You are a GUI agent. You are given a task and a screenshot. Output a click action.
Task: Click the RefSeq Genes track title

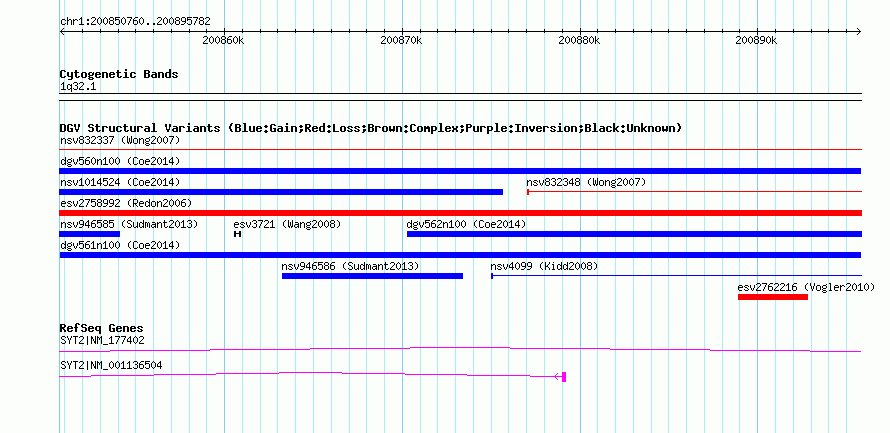click(x=102, y=328)
